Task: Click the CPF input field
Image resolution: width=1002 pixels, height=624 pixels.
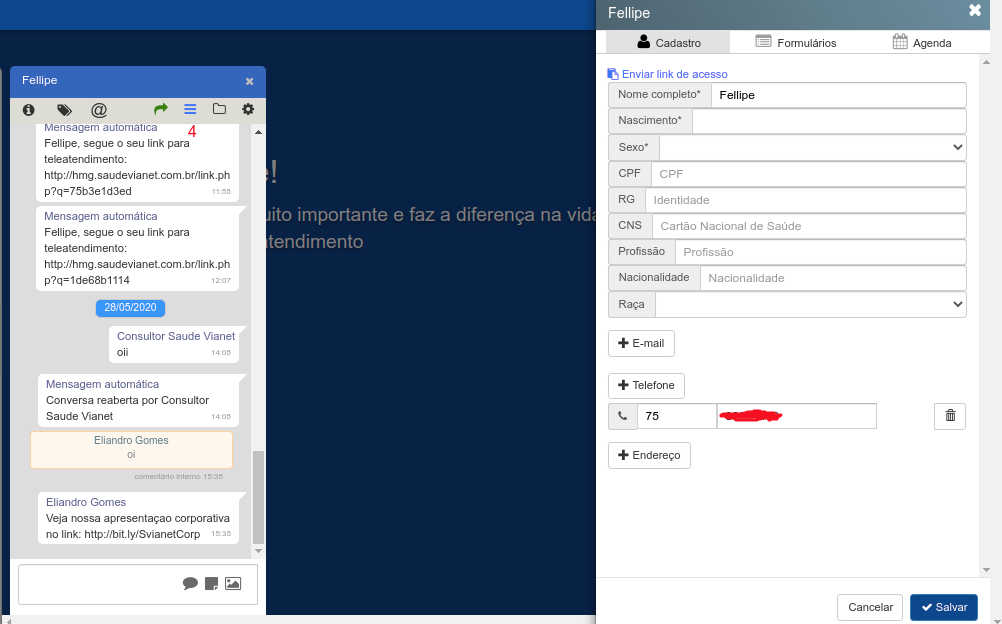Action: tap(808, 174)
